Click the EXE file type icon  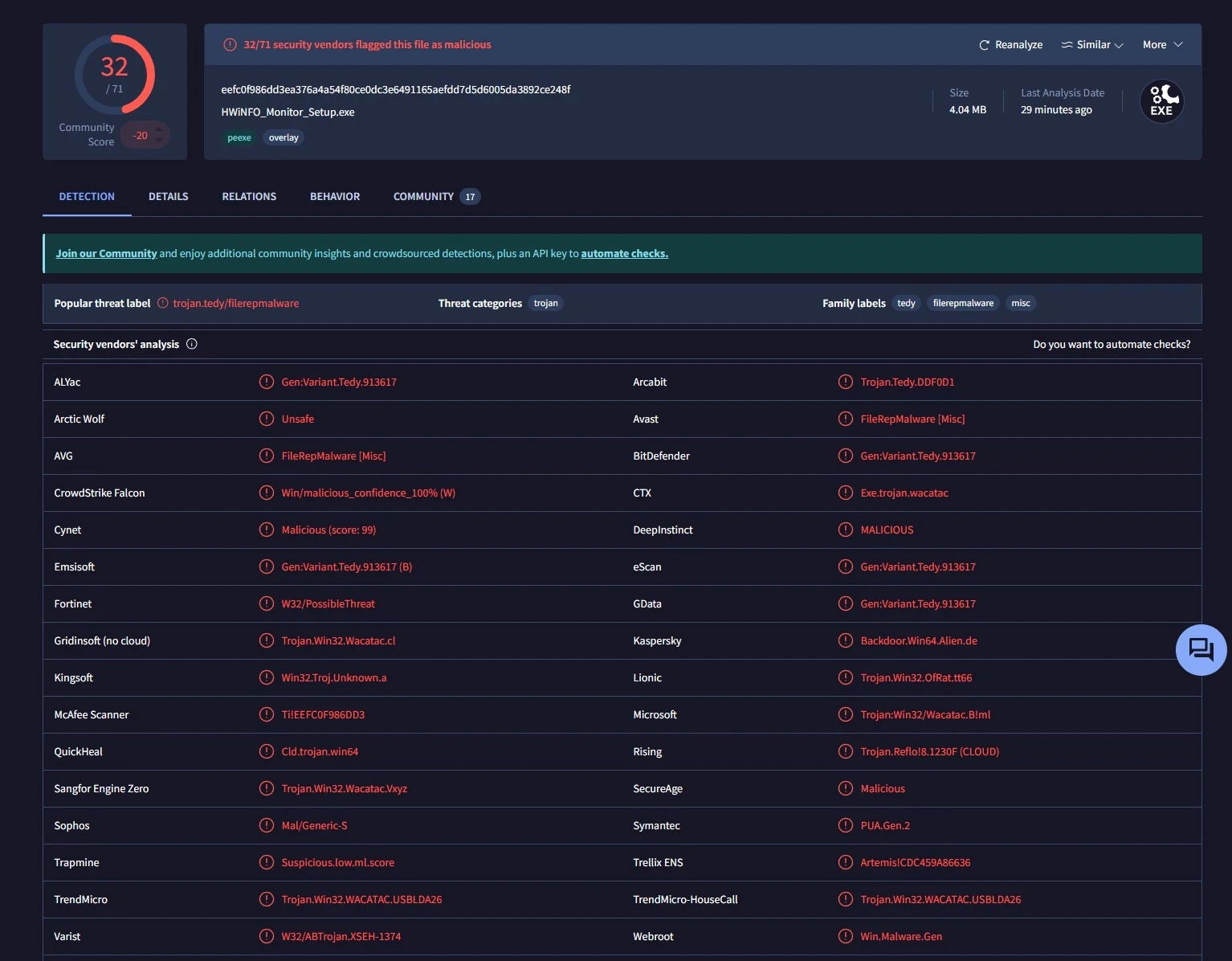click(x=1161, y=101)
